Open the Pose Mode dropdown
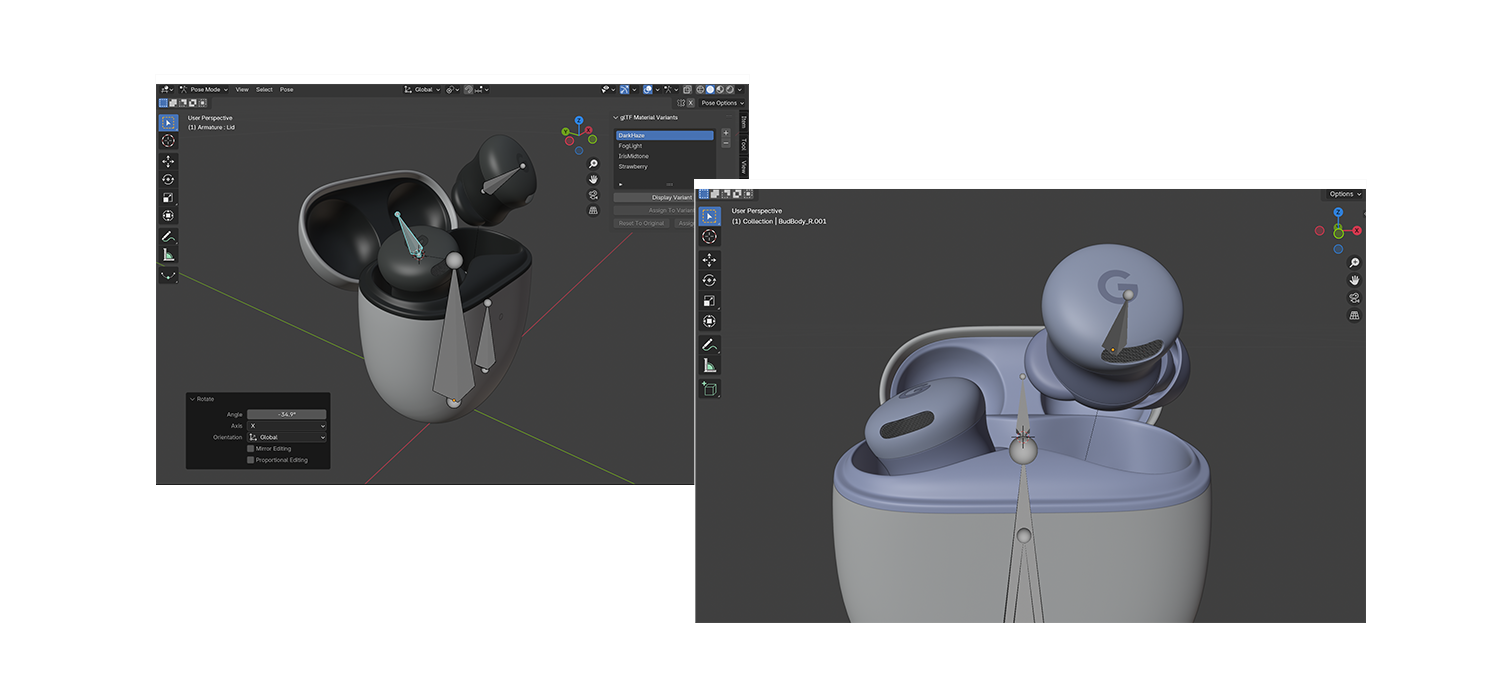 (x=203, y=89)
